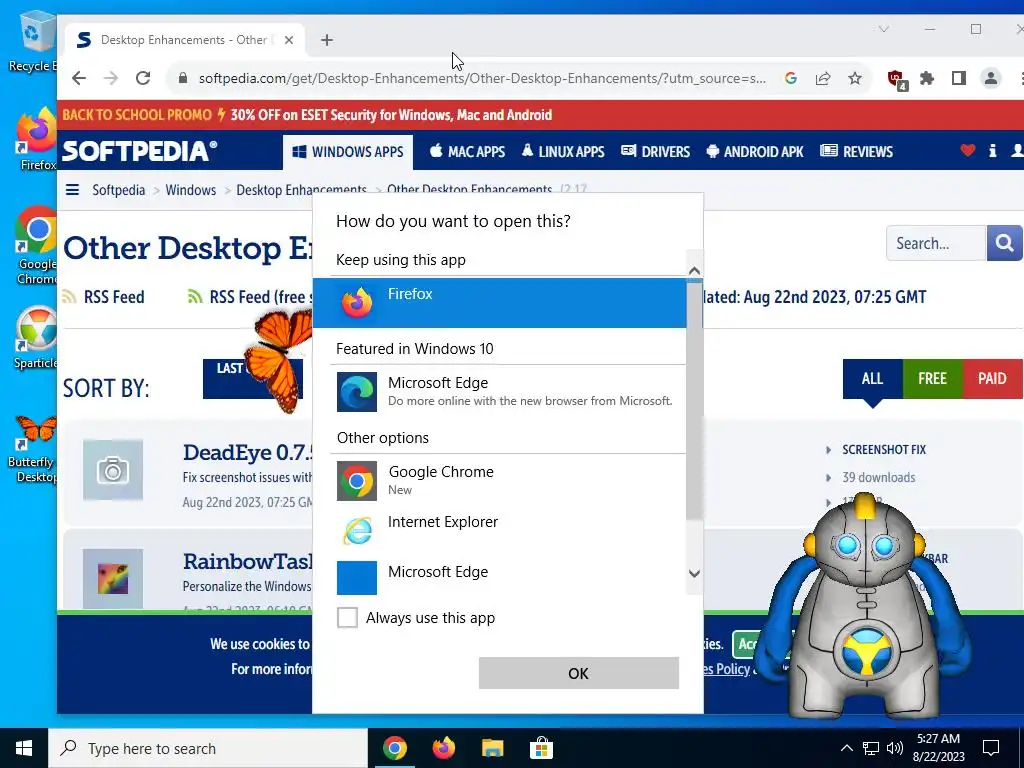Close the Desktop Enhancements tab
Viewport: 1024px width, 768px height.
click(289, 40)
